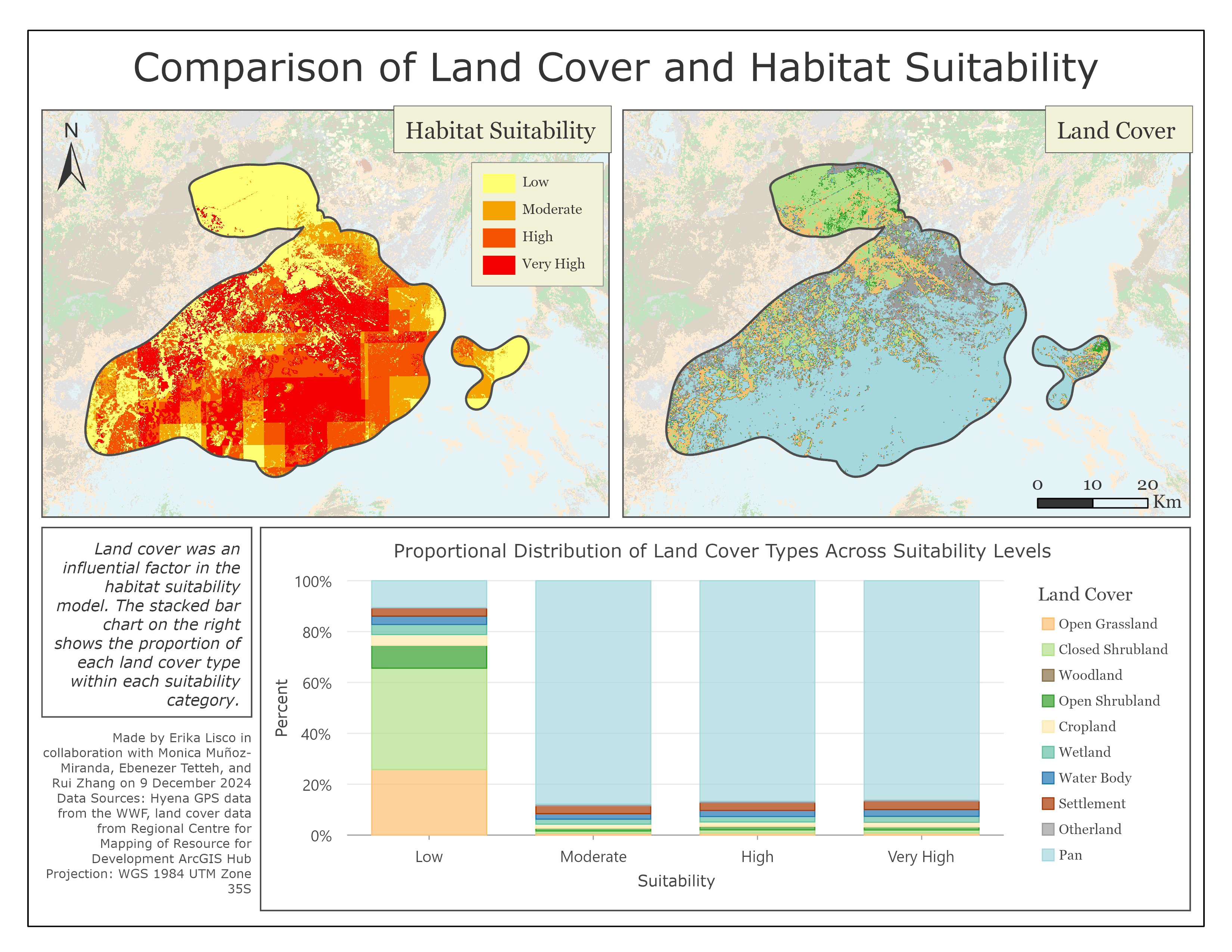1232x952 pixels.
Task: Select Open Shrubland legend marker
Action: click(x=1048, y=701)
